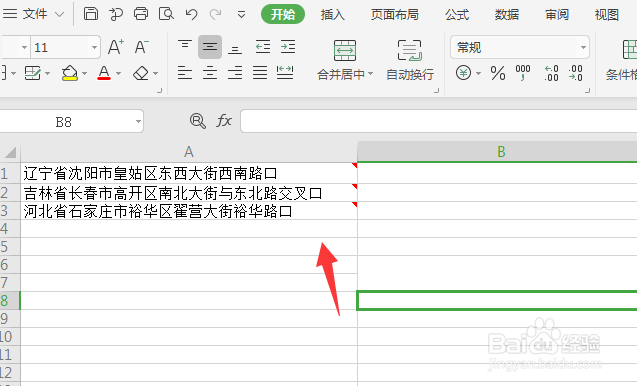This screenshot has width=637, height=386.
Task: Select column A header
Action: tap(188, 152)
